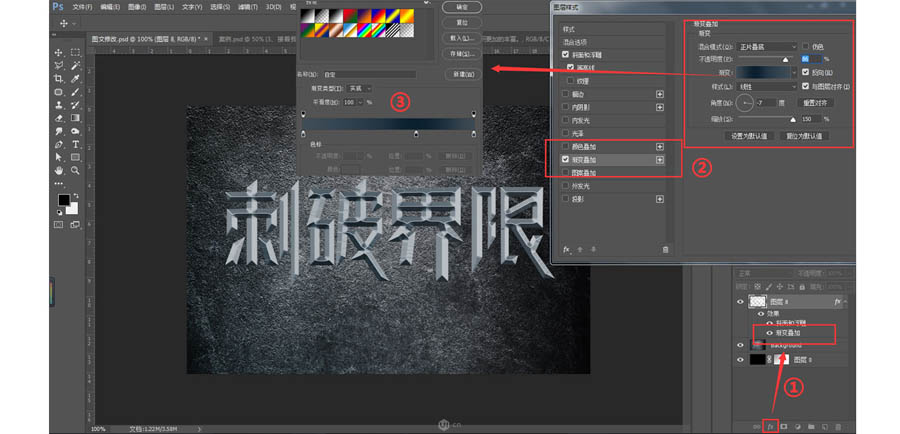Select the Rectangle shape tool
The width and height of the screenshot is (900, 434).
(75, 157)
